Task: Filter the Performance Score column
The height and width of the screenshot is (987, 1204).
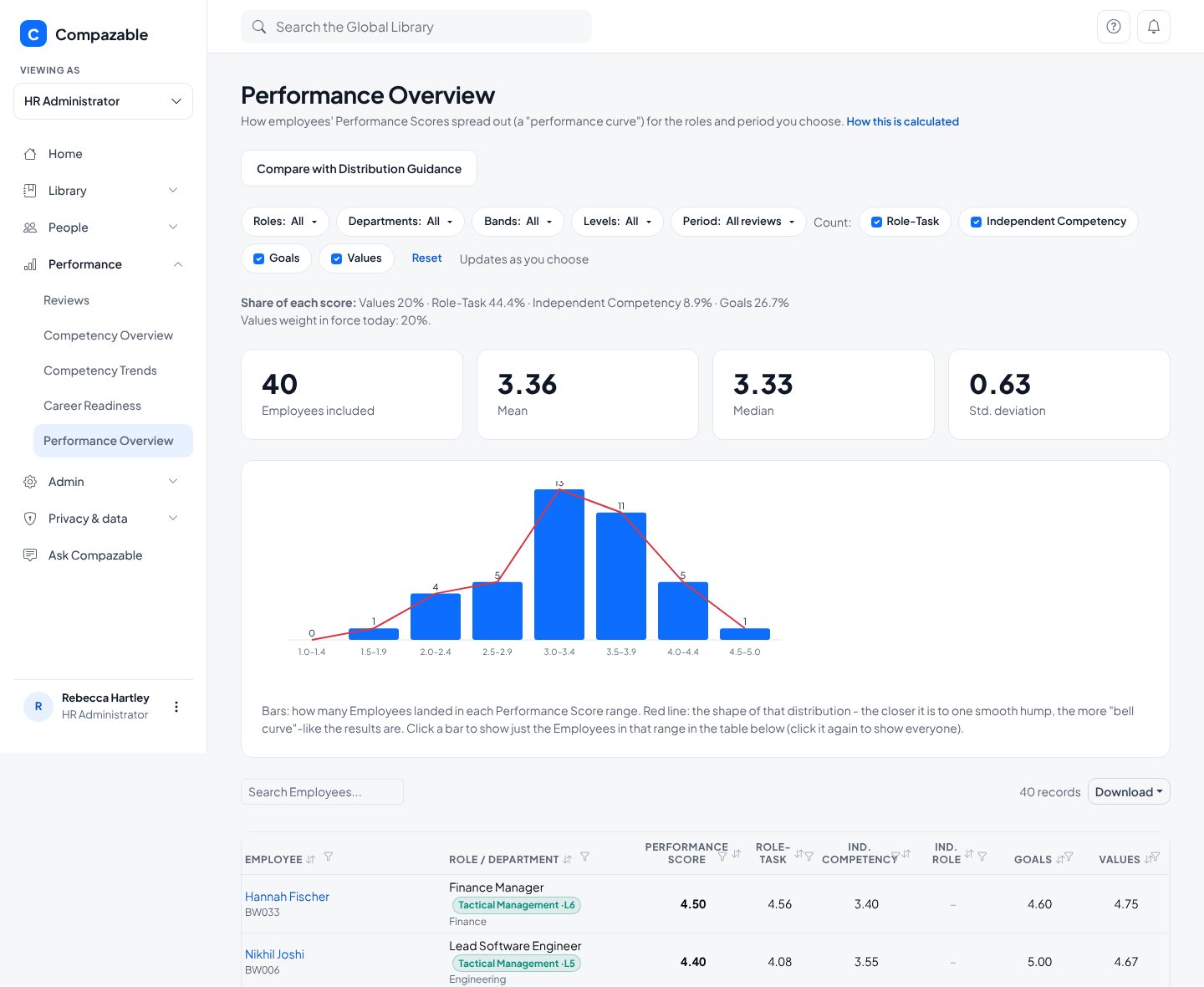Action: coord(722,856)
